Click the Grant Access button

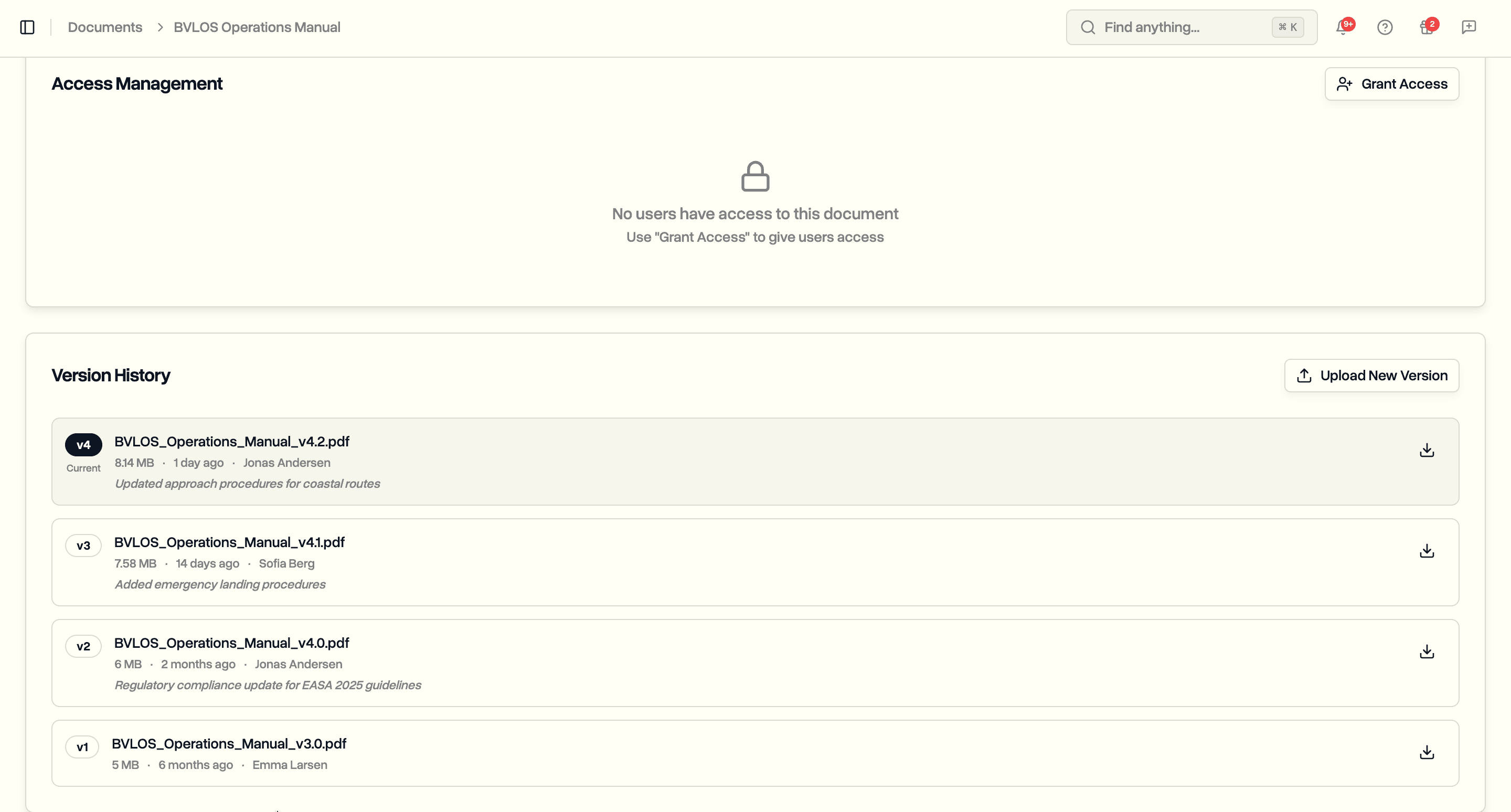click(1391, 83)
